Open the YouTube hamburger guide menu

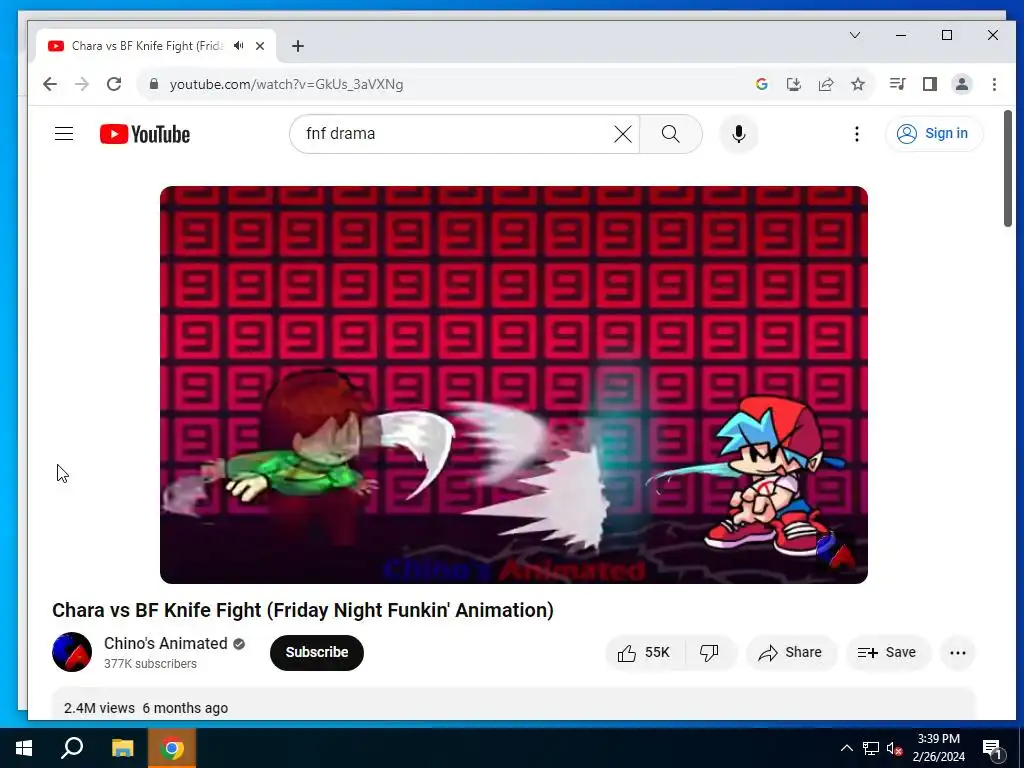pos(64,134)
